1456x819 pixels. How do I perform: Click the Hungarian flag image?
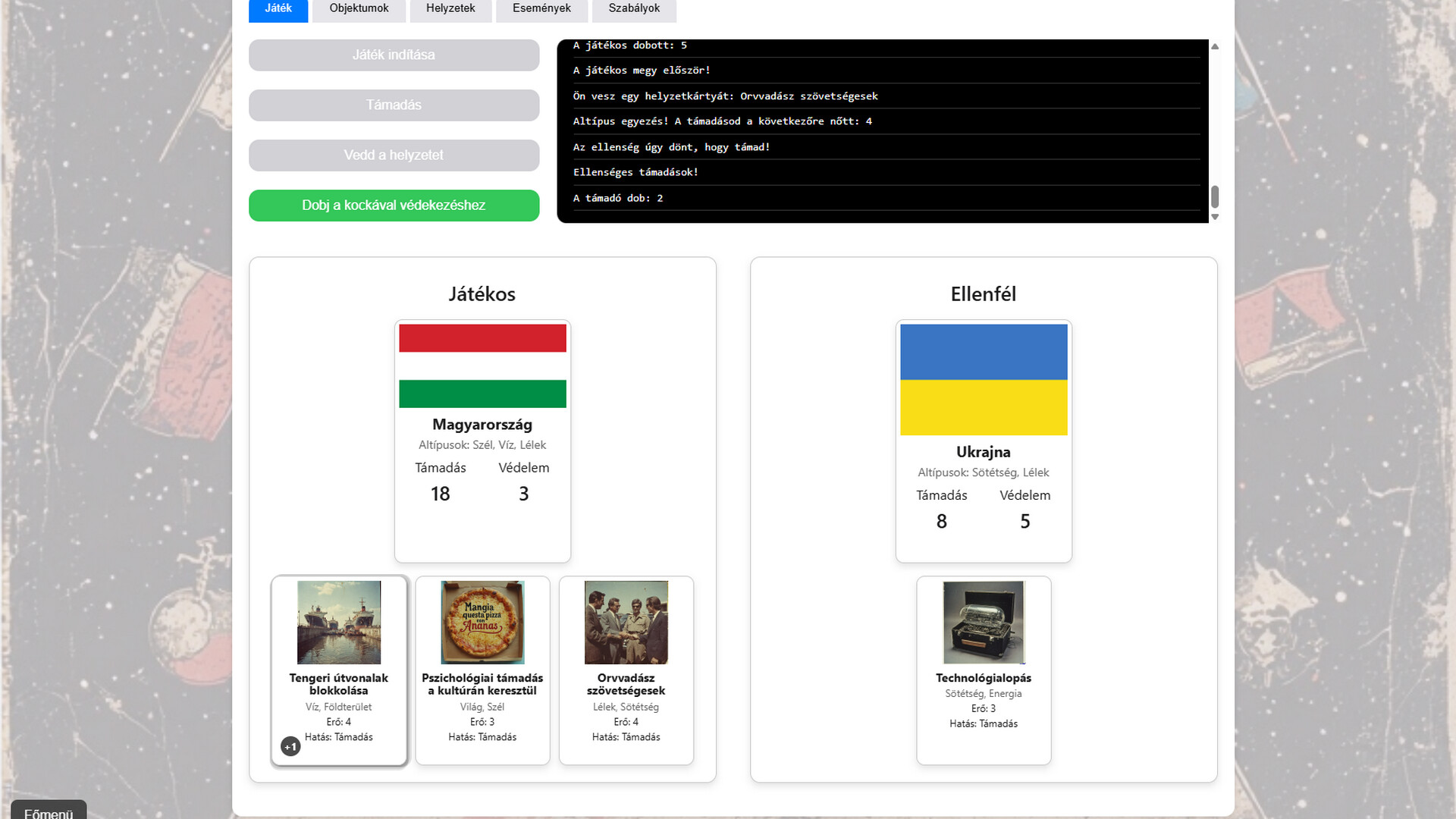(x=482, y=366)
